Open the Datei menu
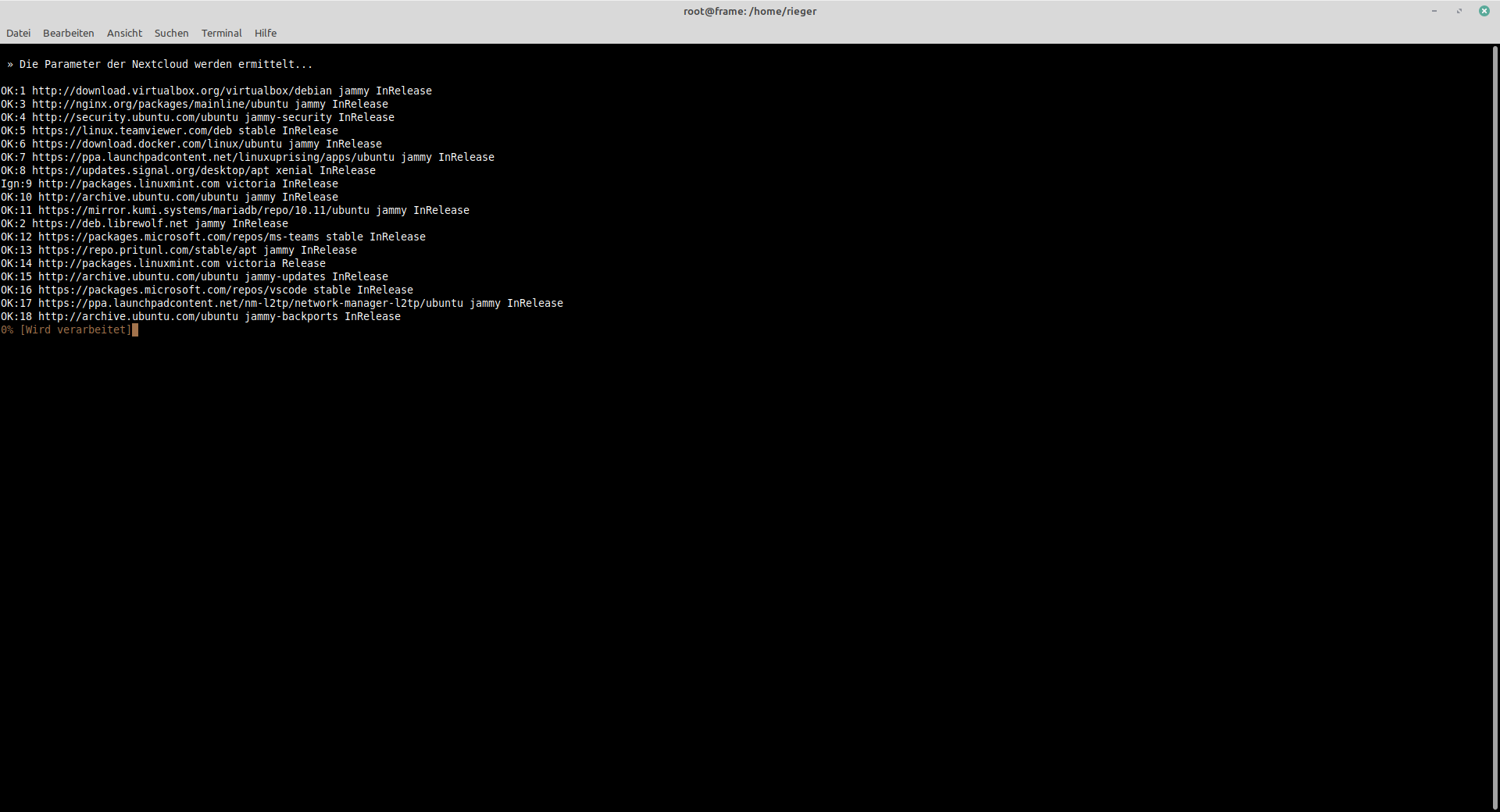The image size is (1500, 812). (18, 33)
